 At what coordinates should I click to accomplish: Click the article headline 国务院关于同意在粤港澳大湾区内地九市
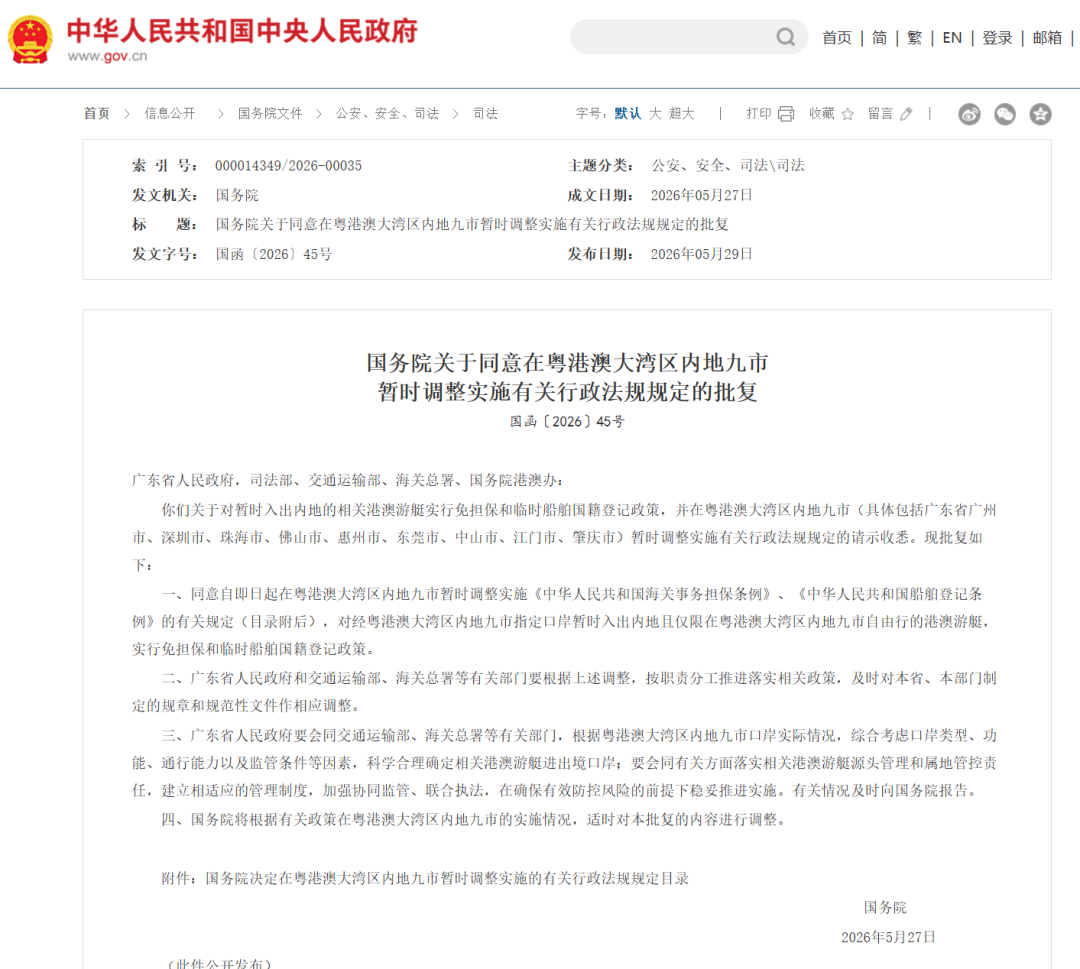point(567,363)
